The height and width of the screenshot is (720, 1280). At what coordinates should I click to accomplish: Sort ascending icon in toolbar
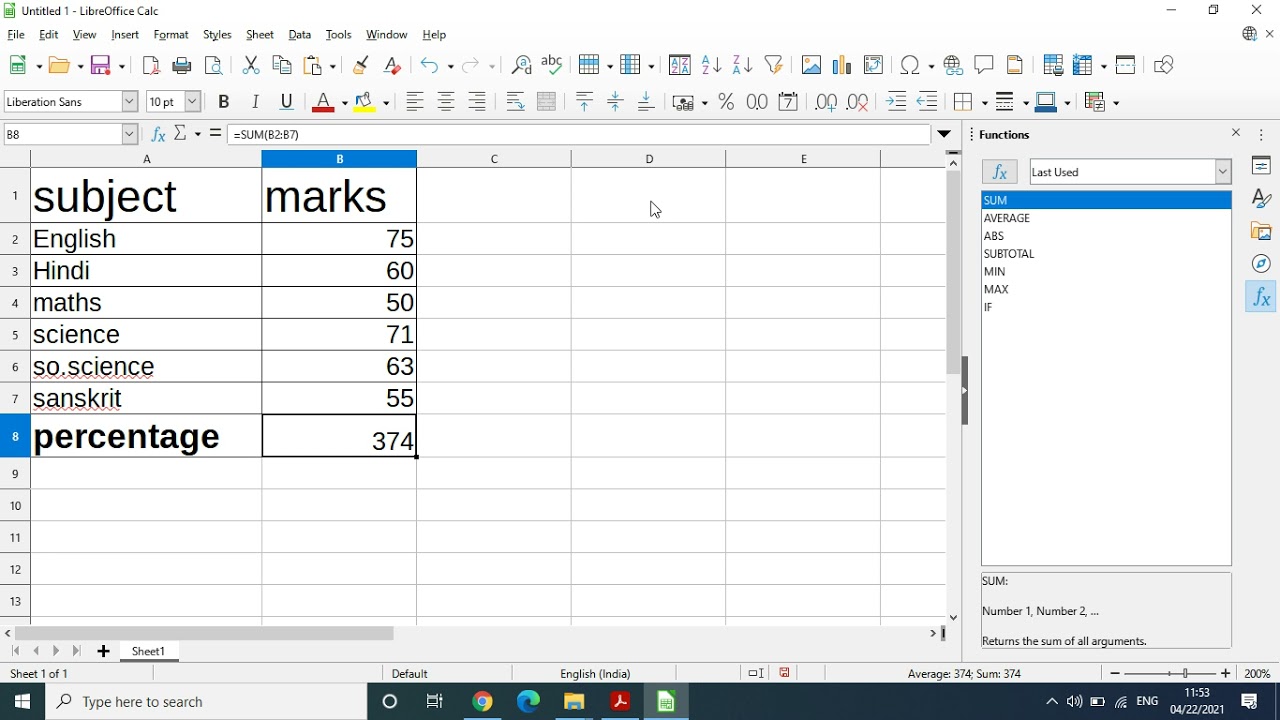711,65
